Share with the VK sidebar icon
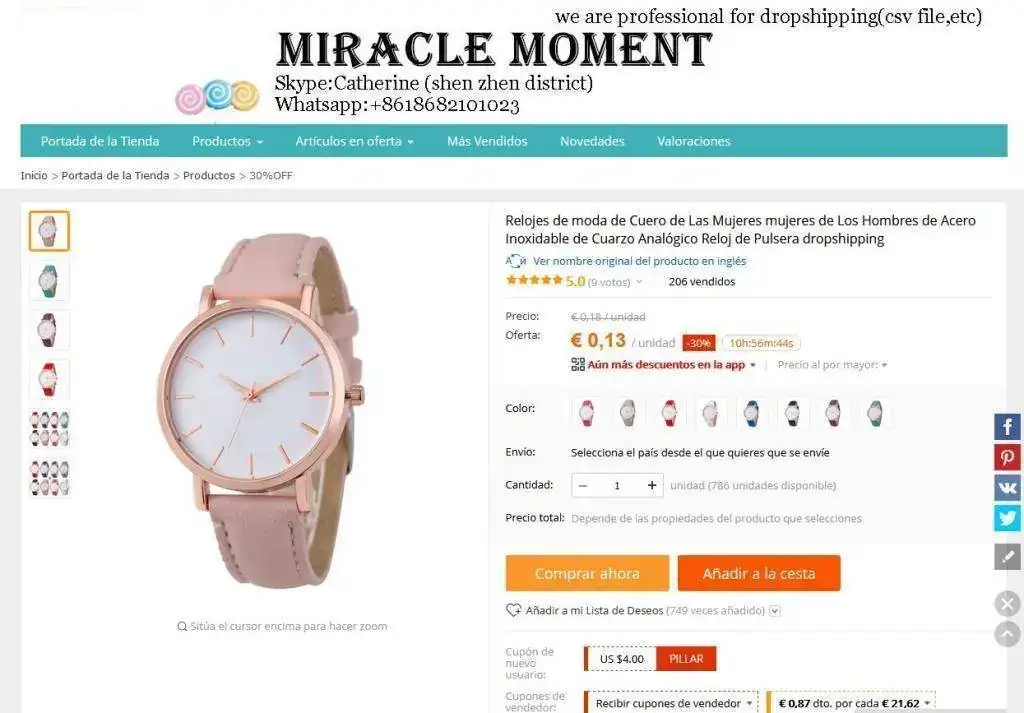This screenshot has height=713, width=1024. tap(1007, 488)
